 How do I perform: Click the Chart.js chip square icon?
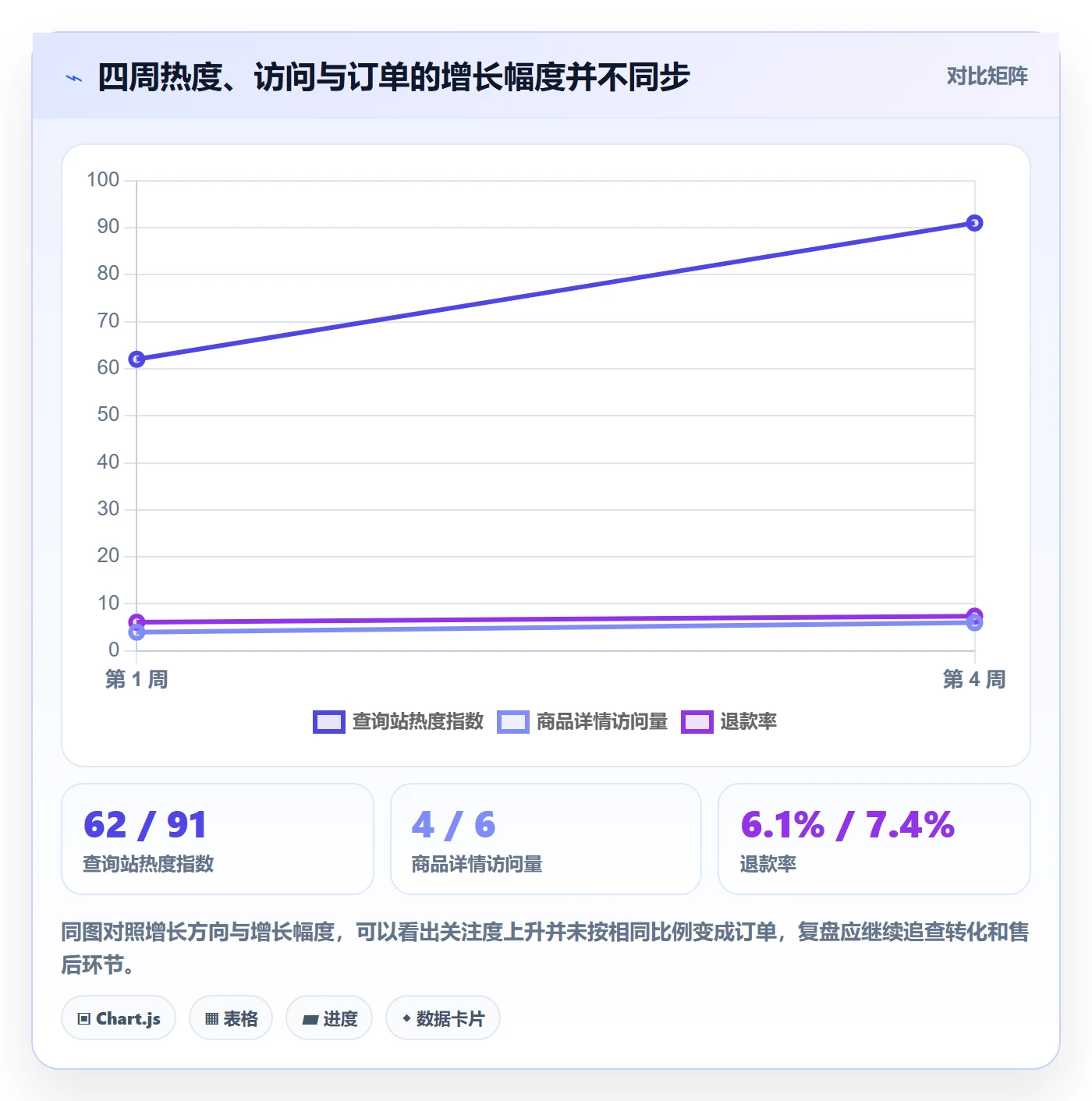[x=84, y=1019]
